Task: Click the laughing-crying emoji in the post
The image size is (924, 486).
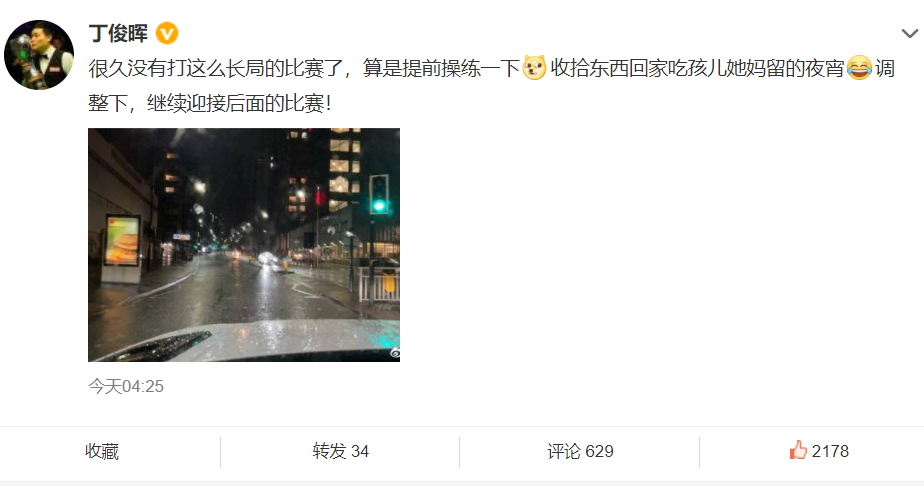Action: tap(859, 68)
